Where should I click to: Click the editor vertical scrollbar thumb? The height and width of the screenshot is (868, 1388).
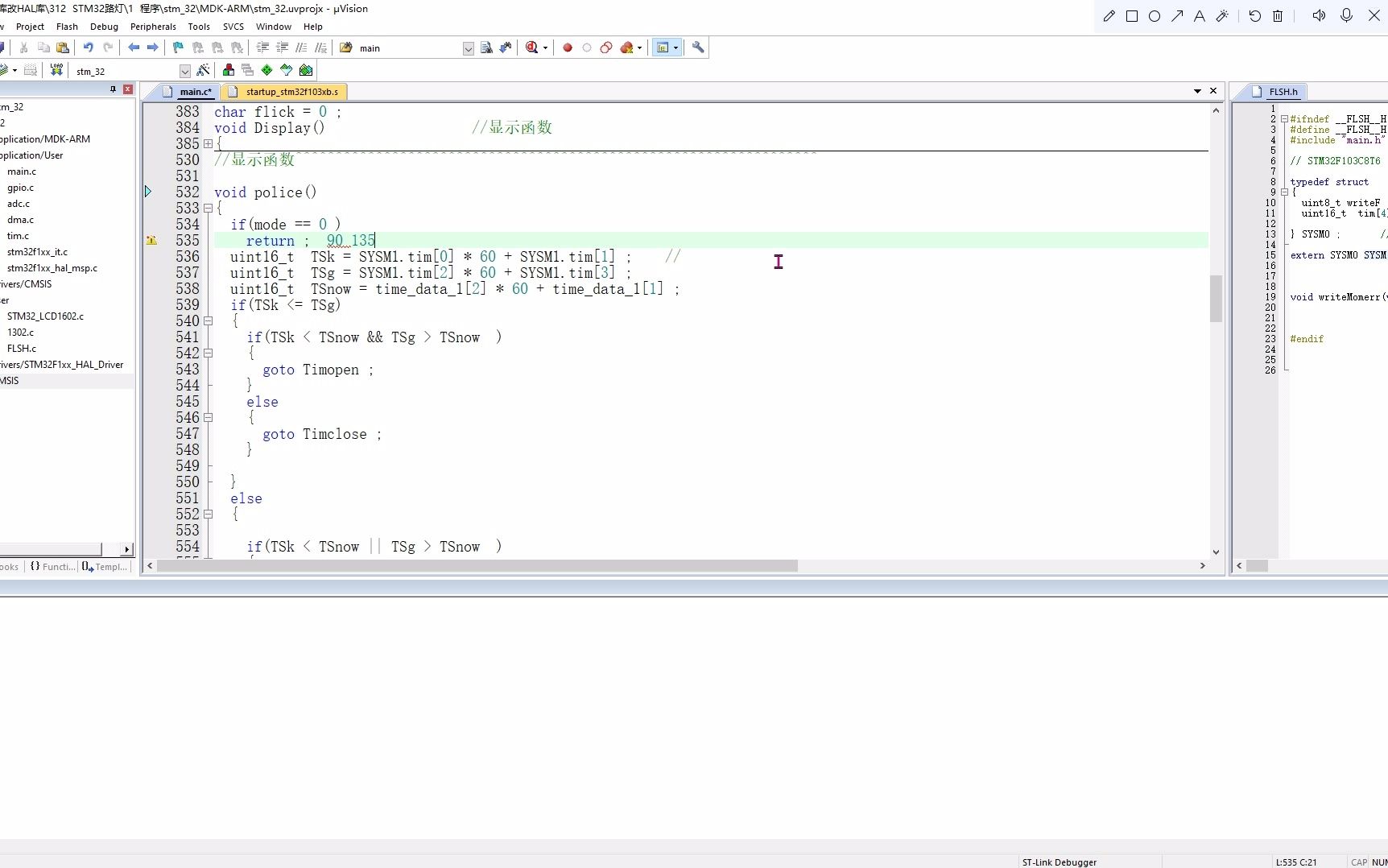pyautogui.click(x=1216, y=299)
